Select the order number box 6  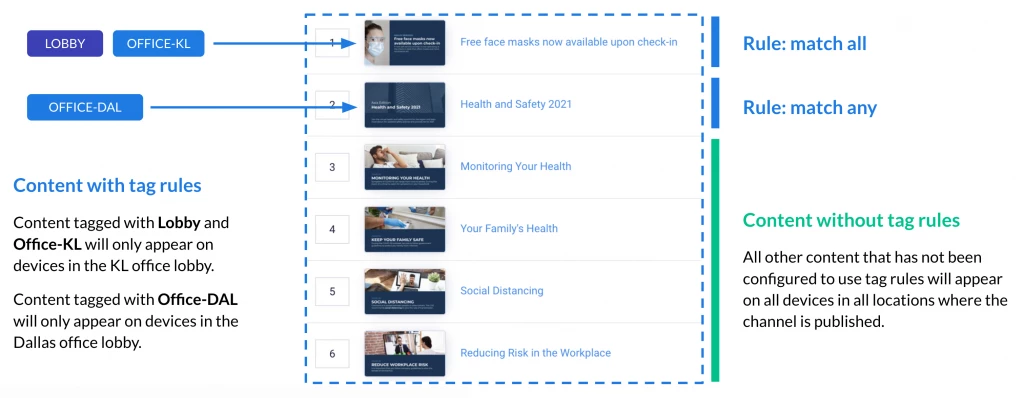pos(332,354)
